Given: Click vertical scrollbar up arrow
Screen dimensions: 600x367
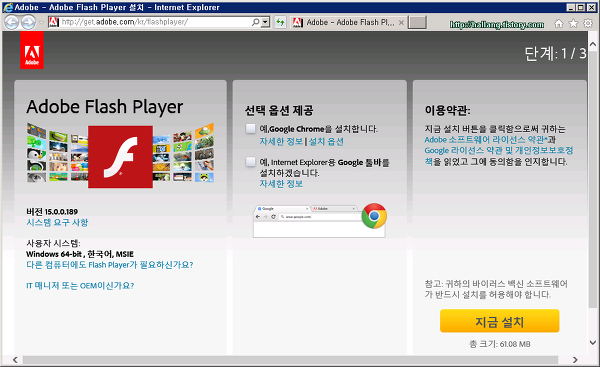Looking at the screenshot, I should click(x=593, y=44).
